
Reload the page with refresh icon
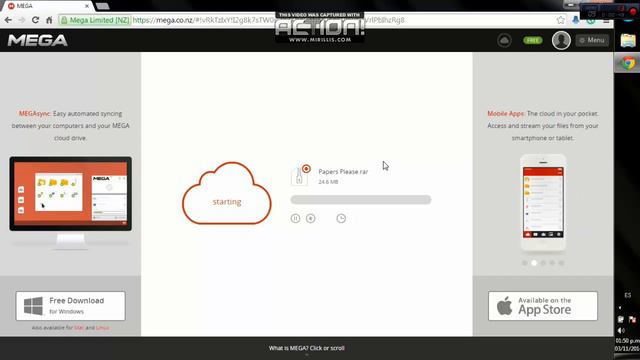[36, 20]
